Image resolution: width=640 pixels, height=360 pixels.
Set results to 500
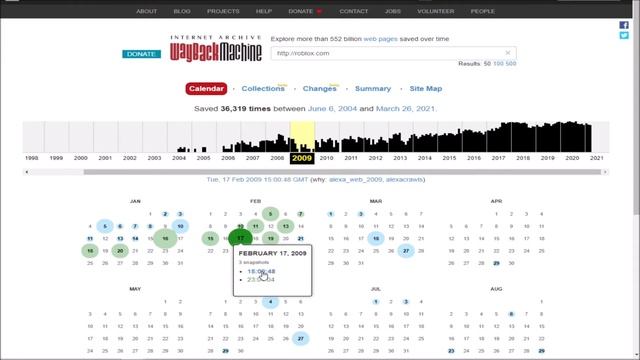[x=511, y=64]
